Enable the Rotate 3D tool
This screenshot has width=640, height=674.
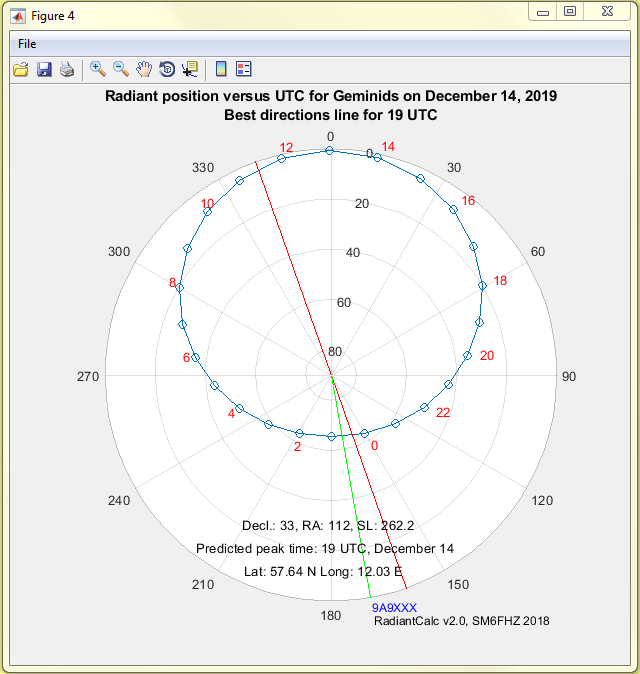[167, 69]
